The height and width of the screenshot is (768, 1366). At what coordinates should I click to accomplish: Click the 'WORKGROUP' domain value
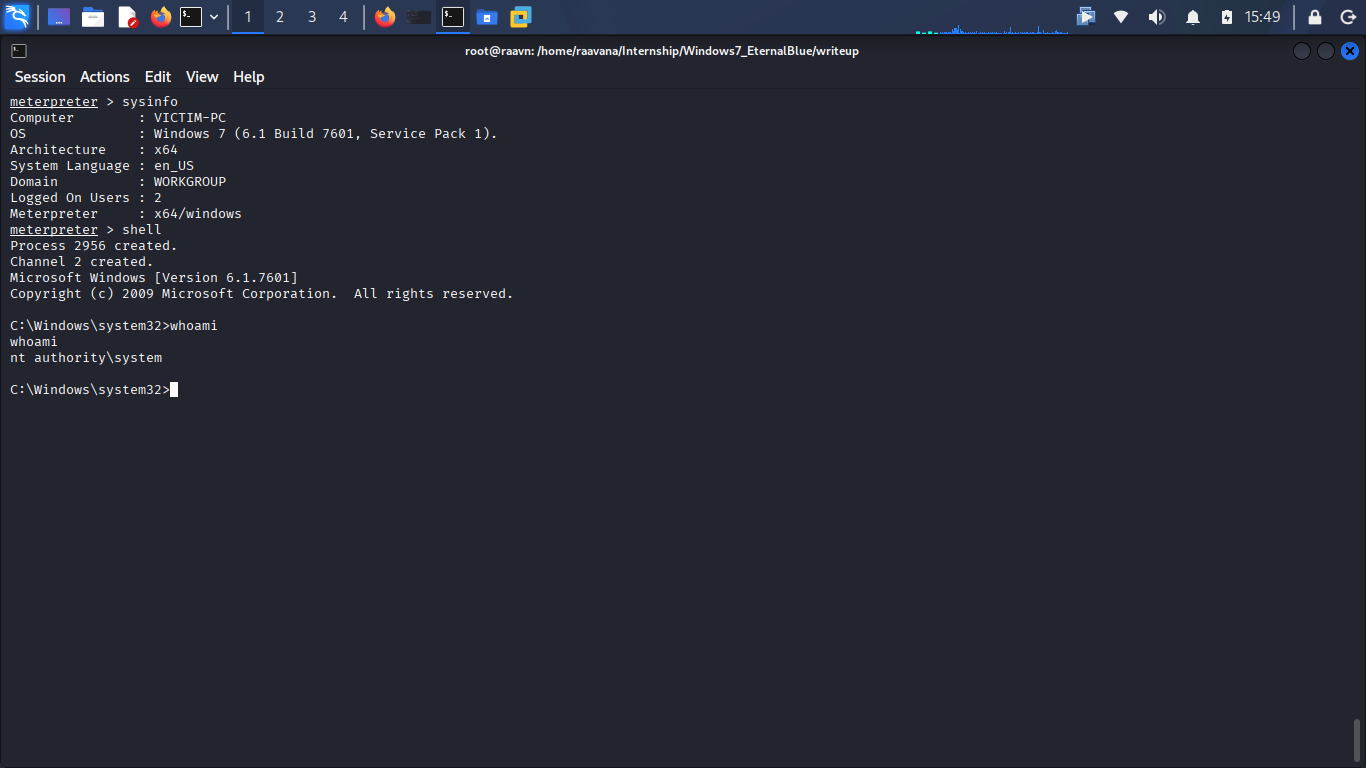coord(190,182)
